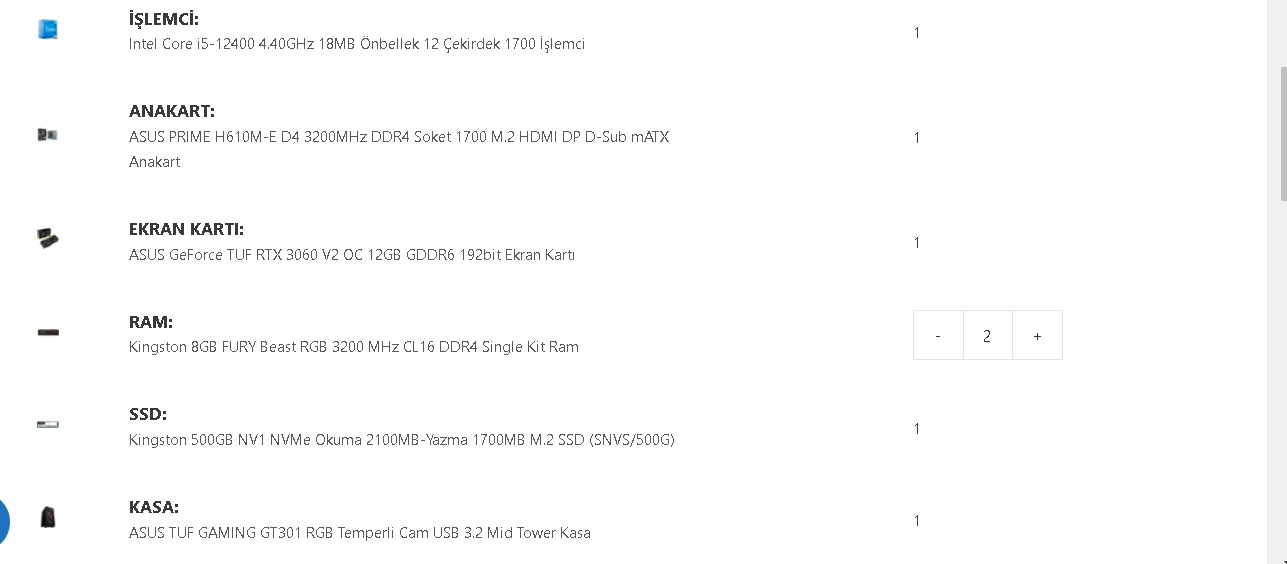1287x564 pixels.
Task: Click Kingston 8GB FURY Beast RGB product name
Action: tap(353, 347)
